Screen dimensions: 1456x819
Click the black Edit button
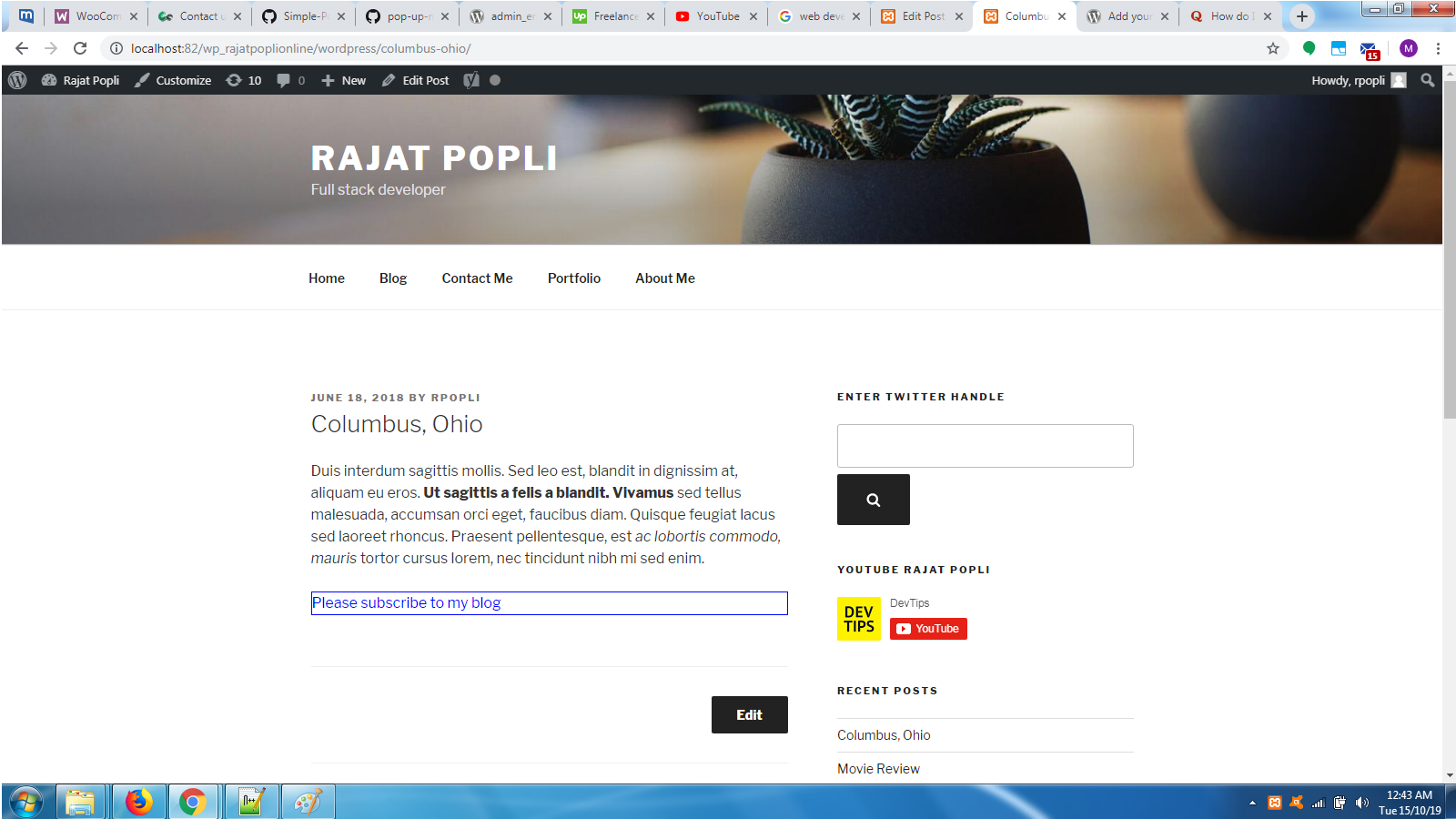pyautogui.click(x=750, y=715)
